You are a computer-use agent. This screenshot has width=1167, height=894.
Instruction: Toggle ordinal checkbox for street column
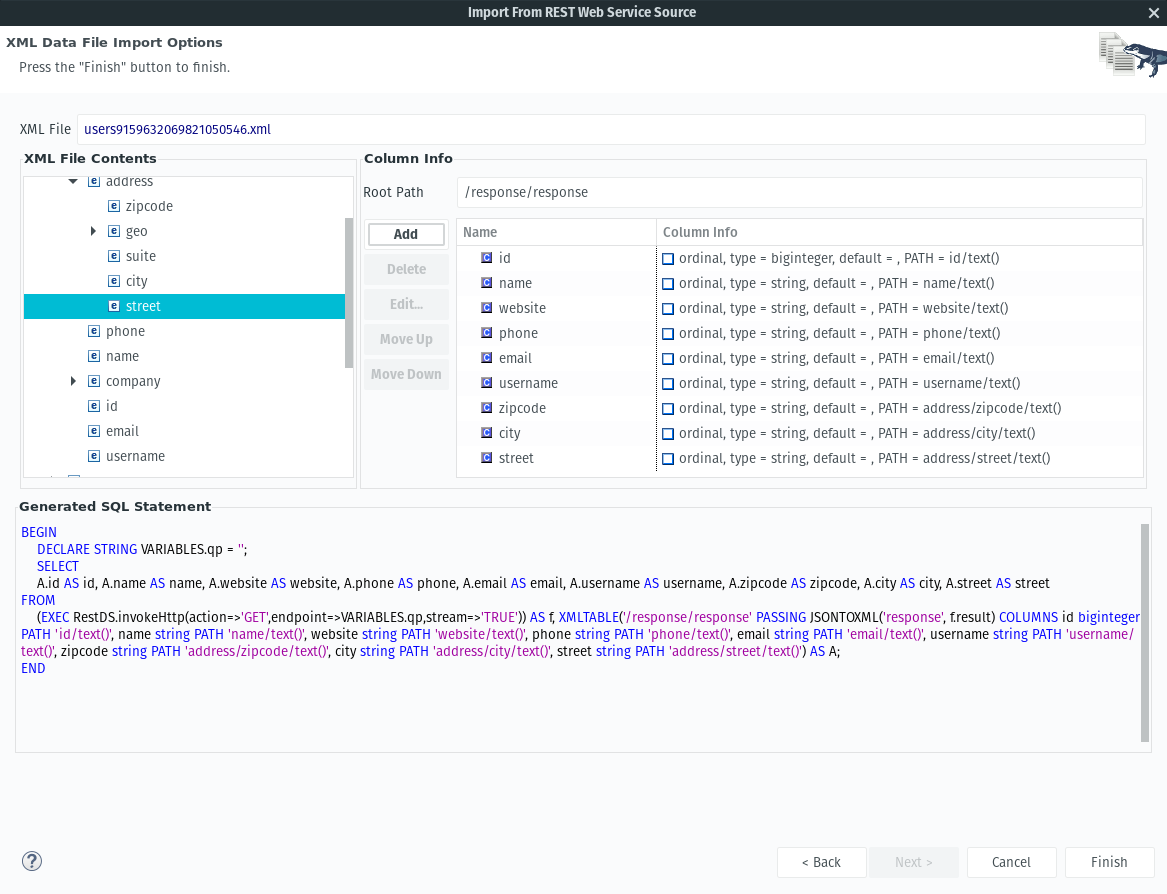tap(668, 459)
